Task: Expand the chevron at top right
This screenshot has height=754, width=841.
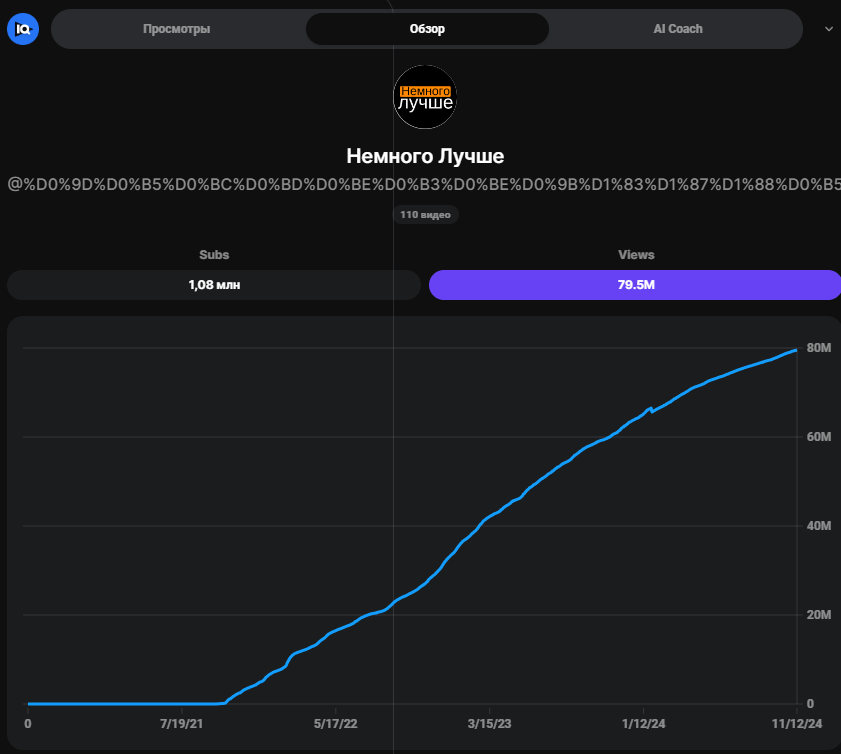Action: pos(828,29)
